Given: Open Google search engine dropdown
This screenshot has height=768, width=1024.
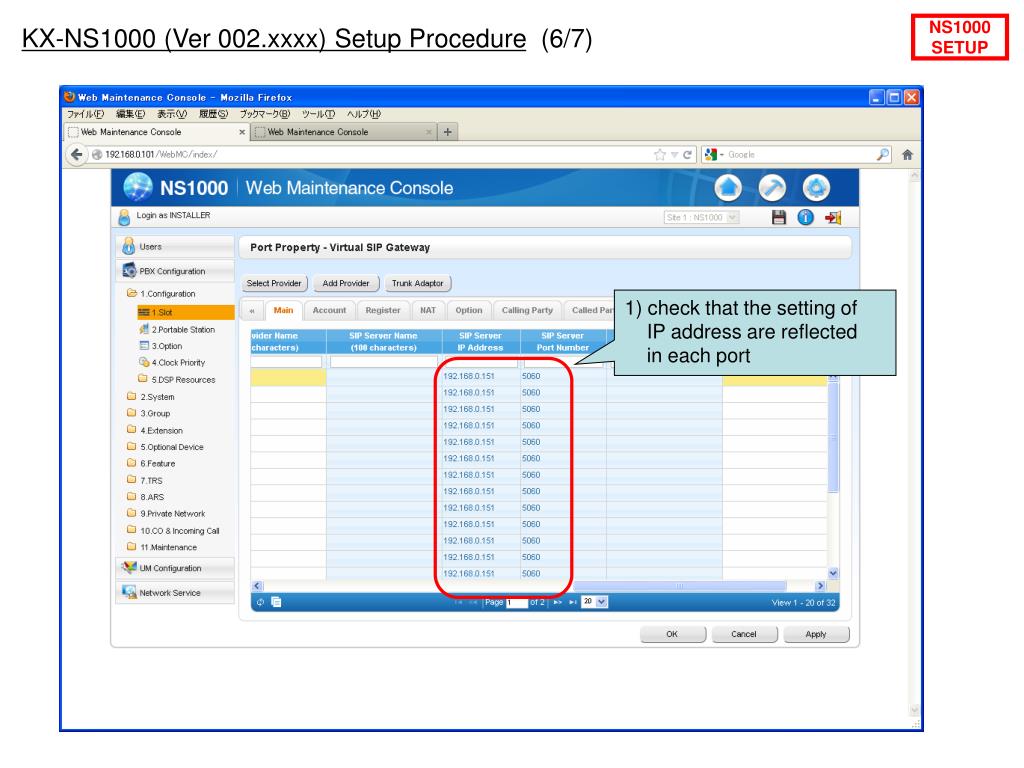Looking at the screenshot, I should 714,155.
